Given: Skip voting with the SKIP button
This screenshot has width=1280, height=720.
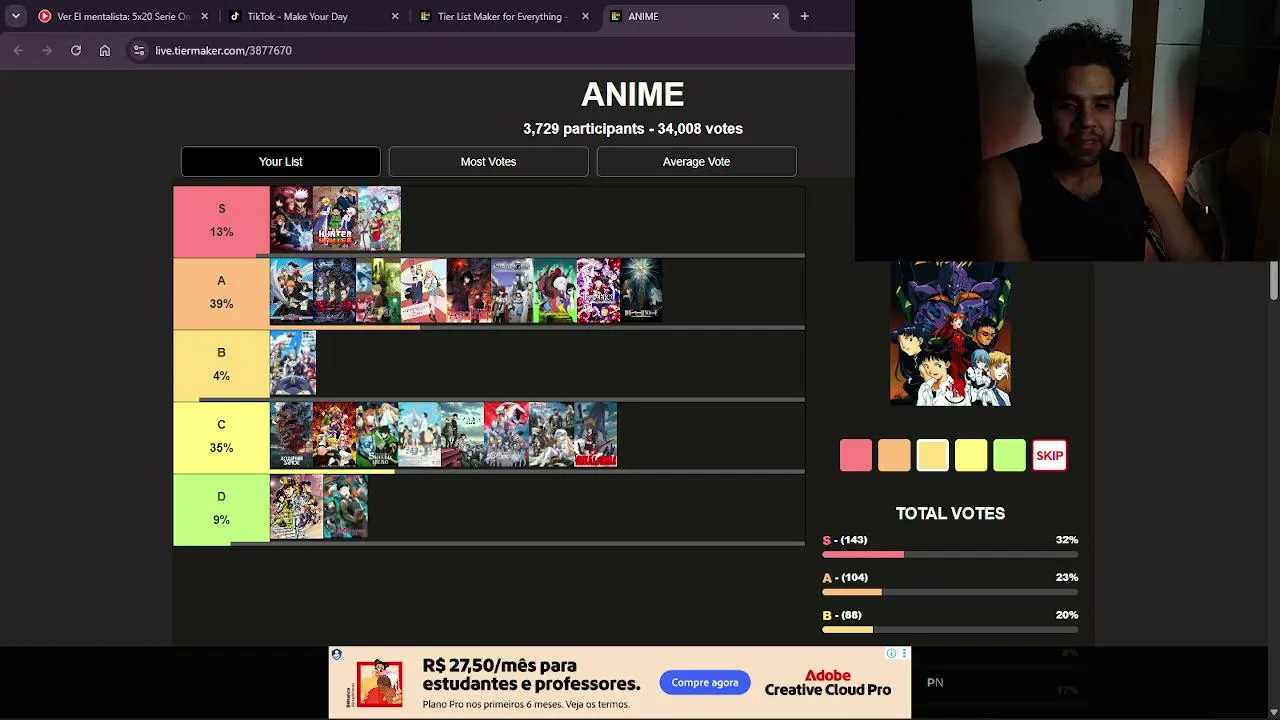Looking at the screenshot, I should (x=1049, y=455).
